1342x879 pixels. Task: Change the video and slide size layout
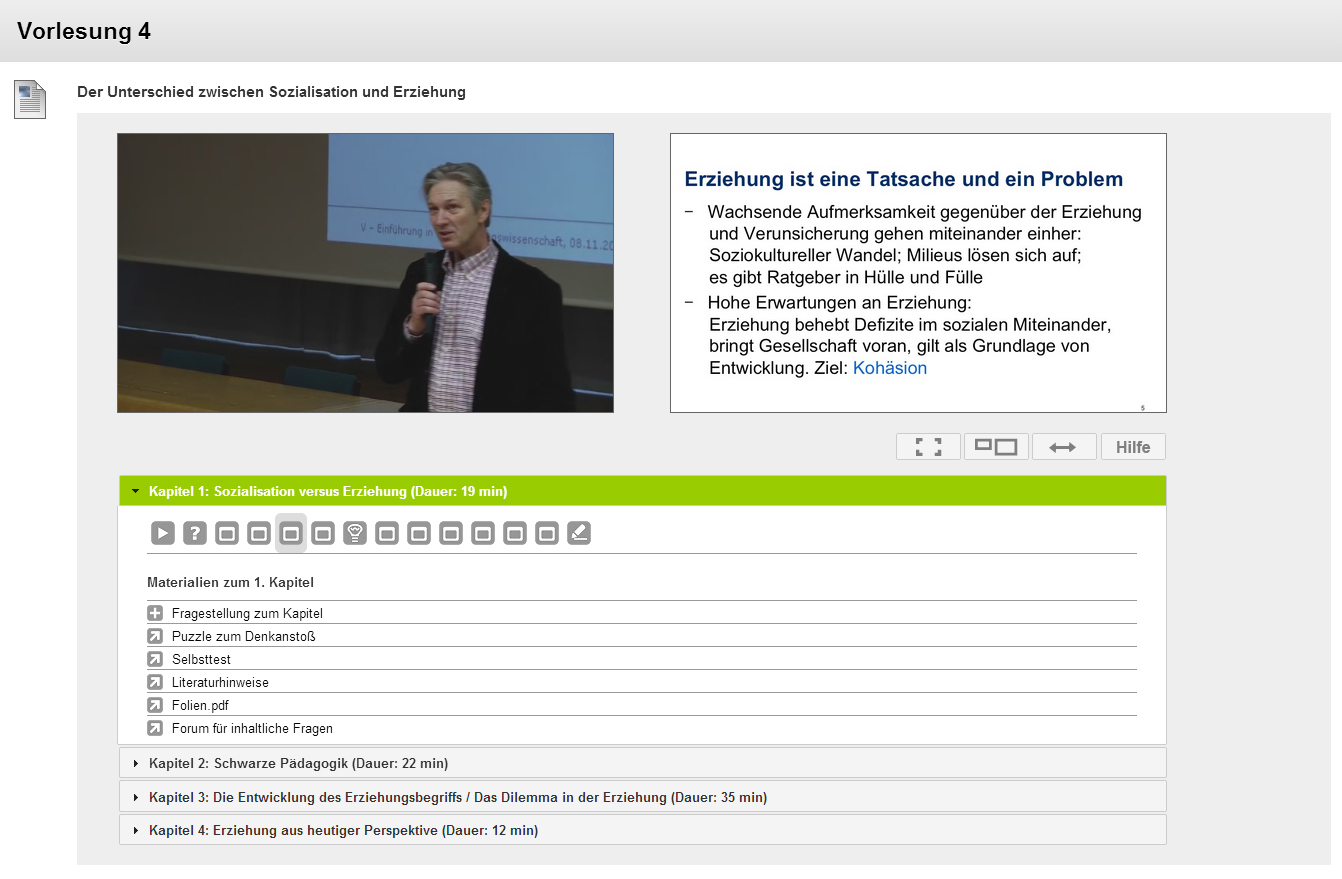996,447
